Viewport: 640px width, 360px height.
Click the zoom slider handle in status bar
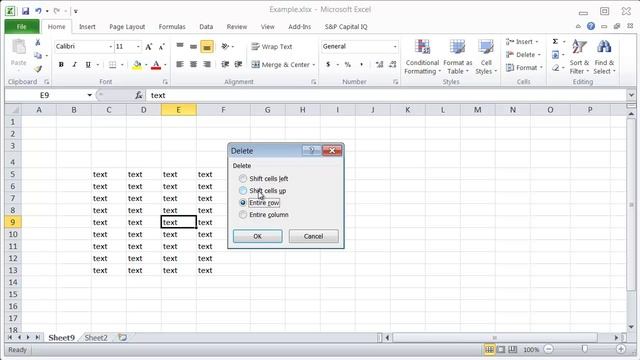tap(585, 349)
